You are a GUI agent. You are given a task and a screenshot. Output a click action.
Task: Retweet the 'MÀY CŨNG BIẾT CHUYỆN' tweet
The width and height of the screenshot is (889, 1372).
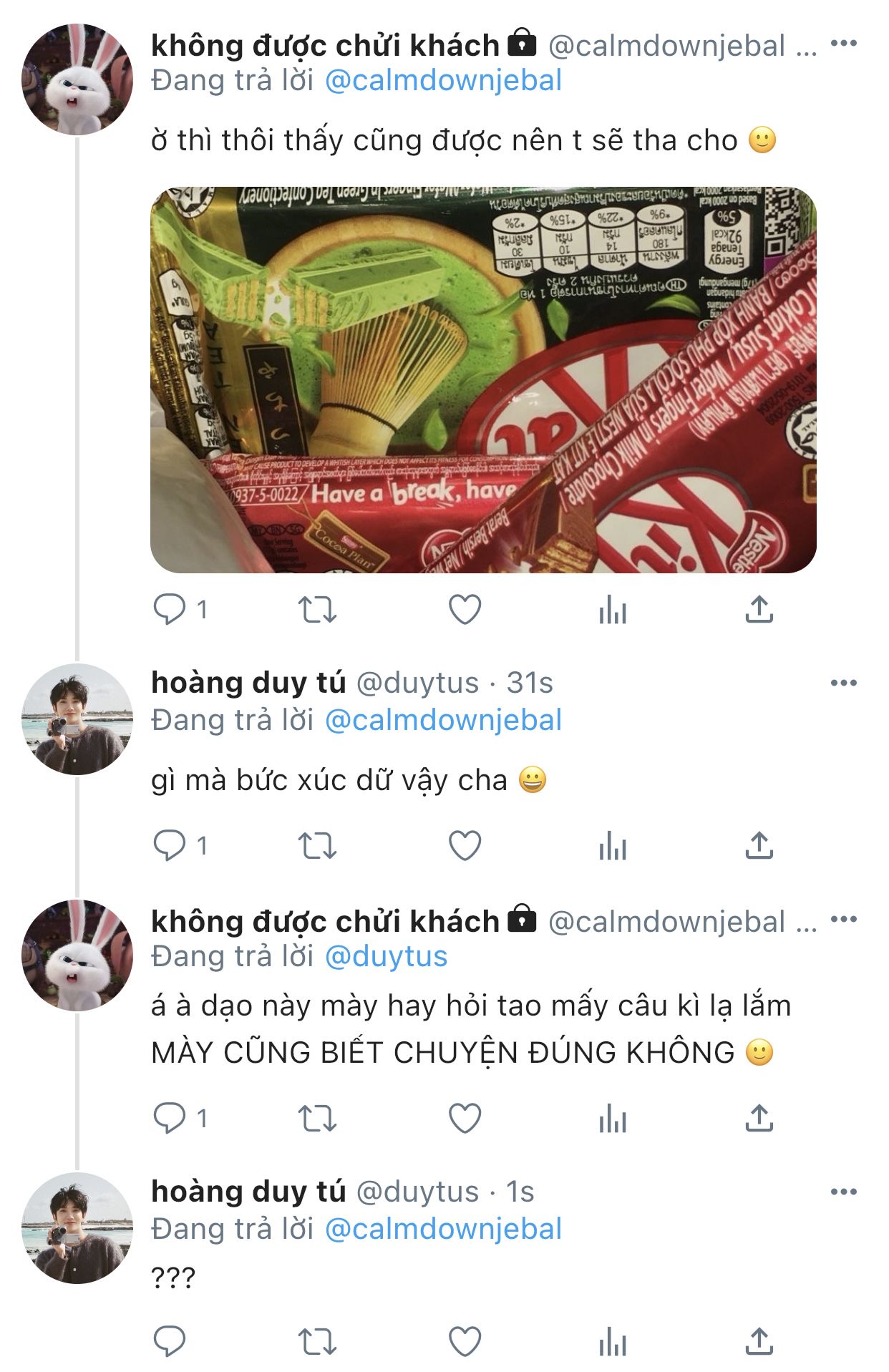coord(317,1118)
